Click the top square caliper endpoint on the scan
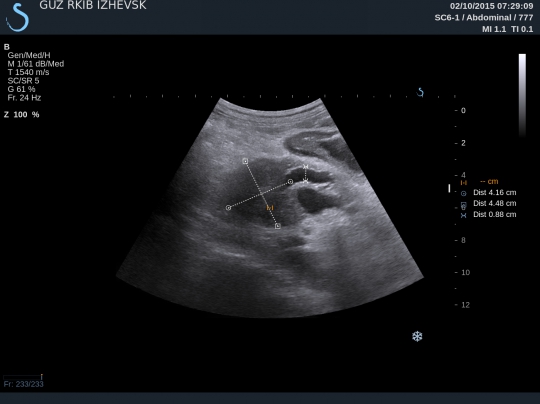 coord(245,161)
